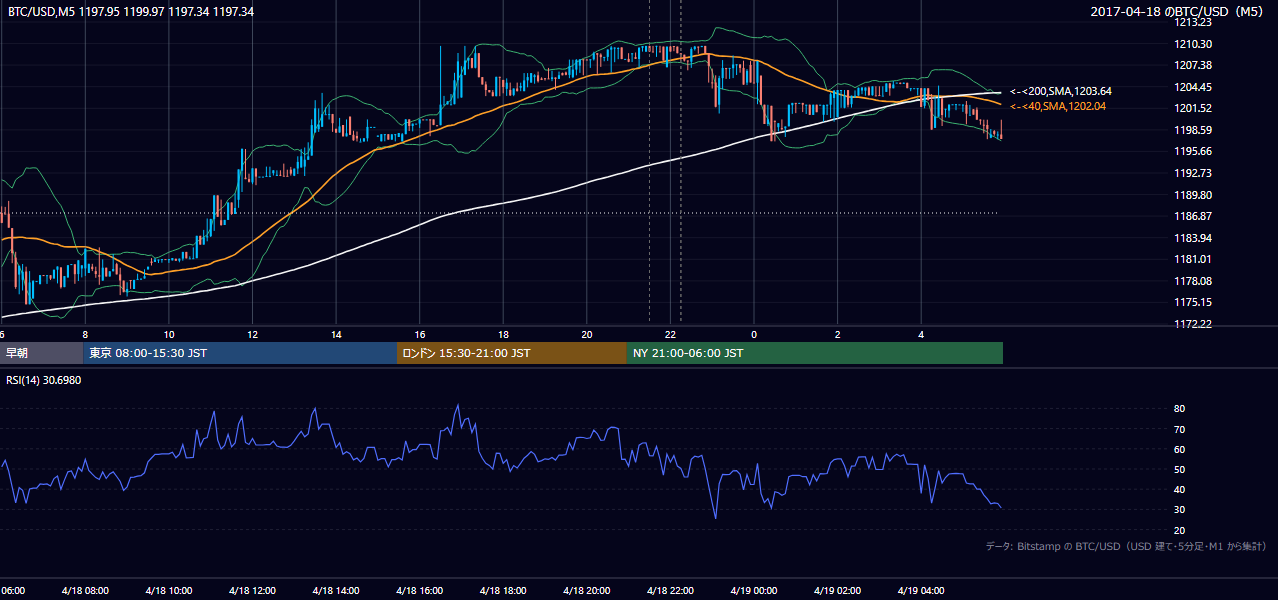Click price axis label 1172.22
This screenshot has width=1278, height=600.
1194,324
